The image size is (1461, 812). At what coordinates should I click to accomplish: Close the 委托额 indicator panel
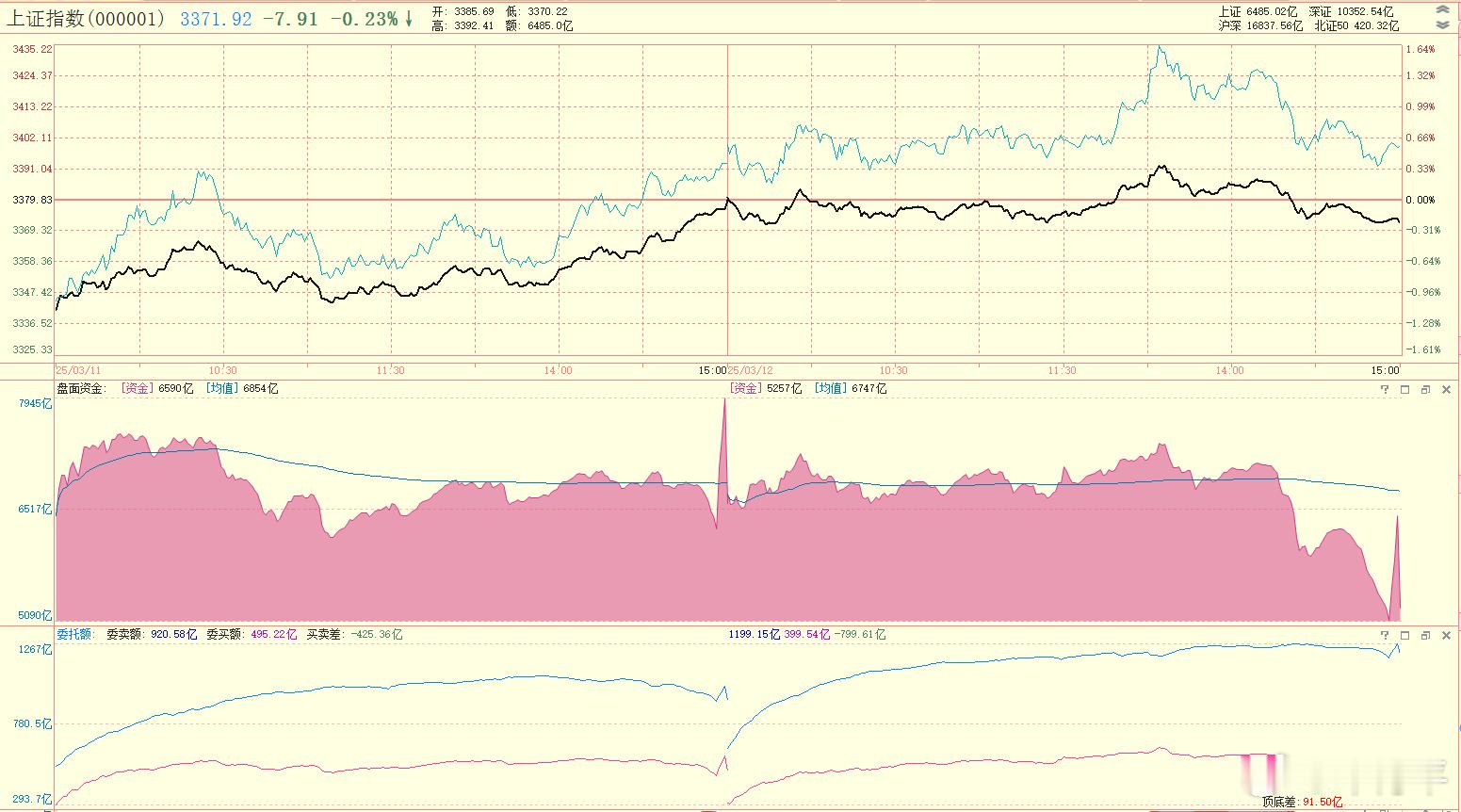pos(1447,636)
